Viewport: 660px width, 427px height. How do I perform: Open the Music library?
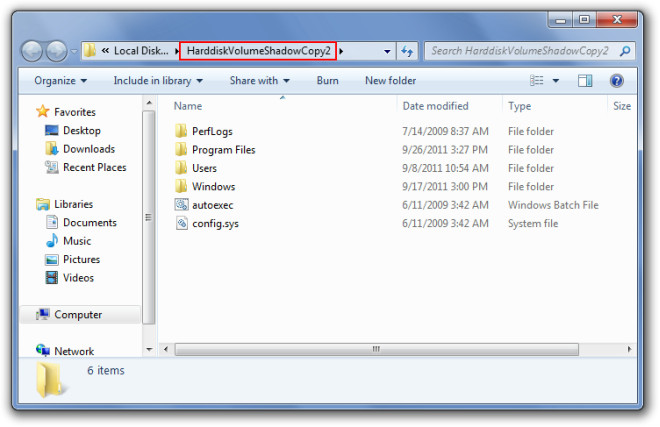77,241
